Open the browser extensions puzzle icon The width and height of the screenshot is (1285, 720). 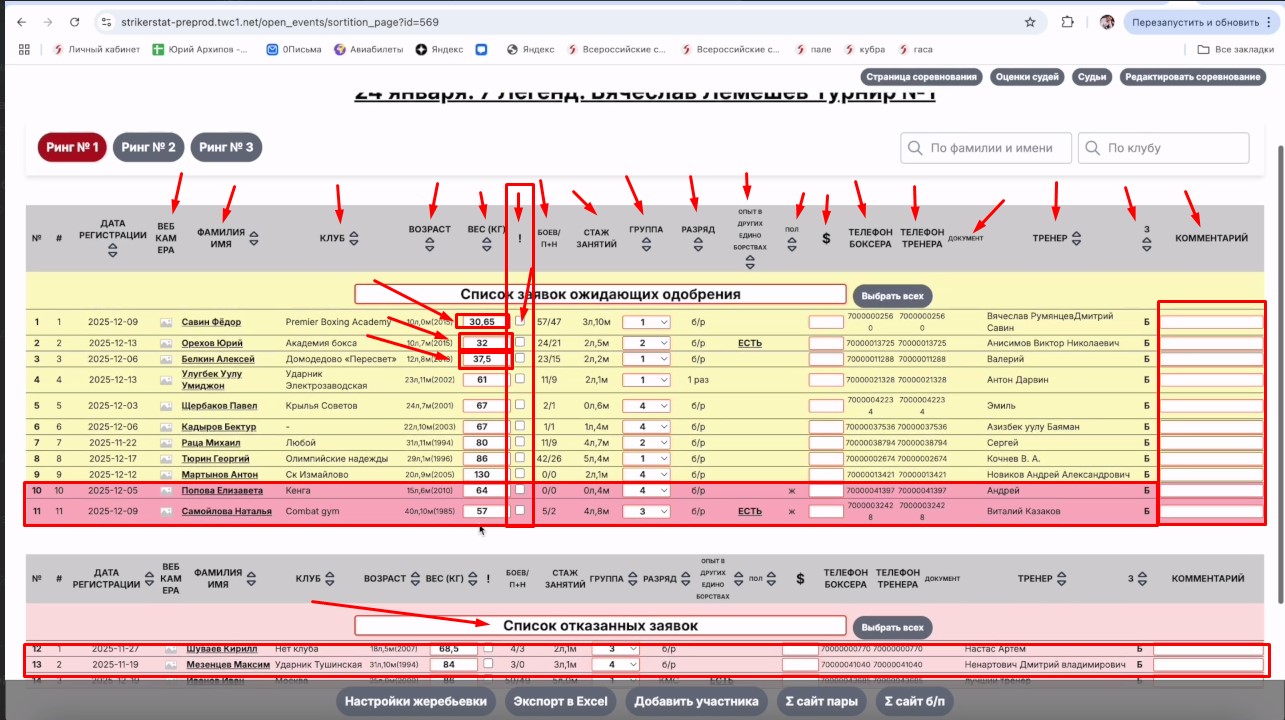coord(1067,22)
